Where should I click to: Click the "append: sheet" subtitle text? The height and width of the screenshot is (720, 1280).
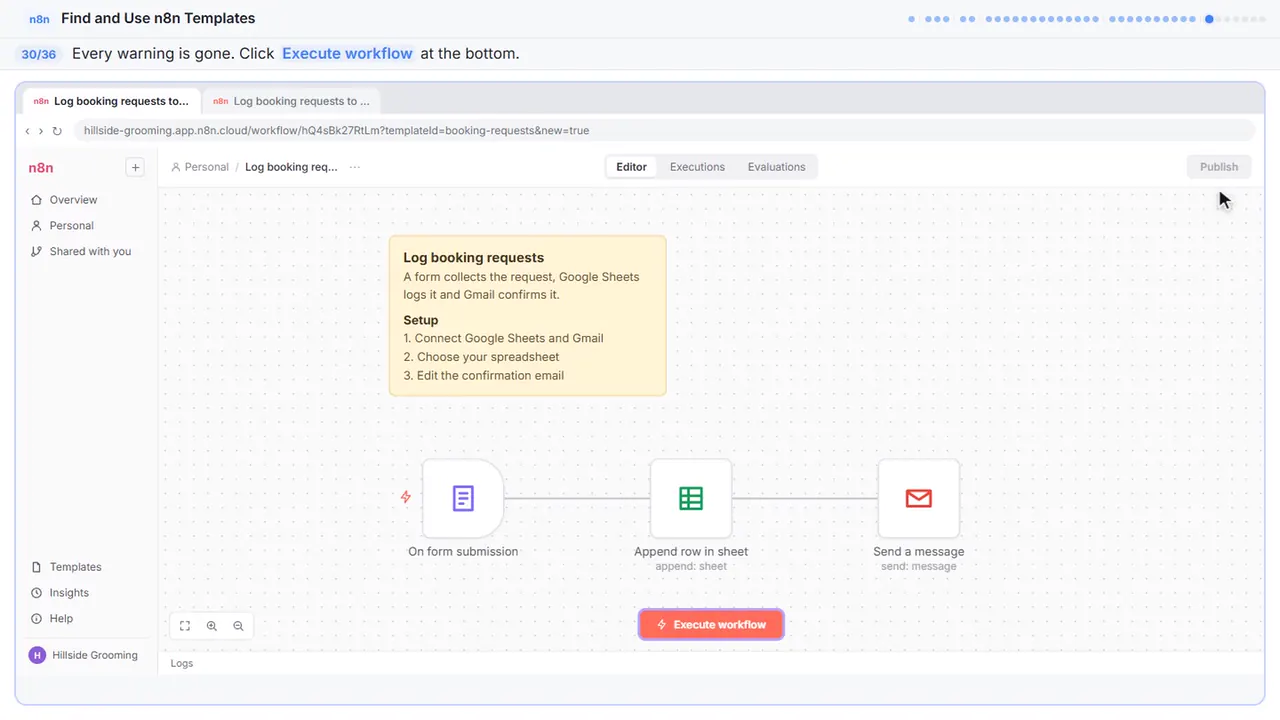(691, 567)
